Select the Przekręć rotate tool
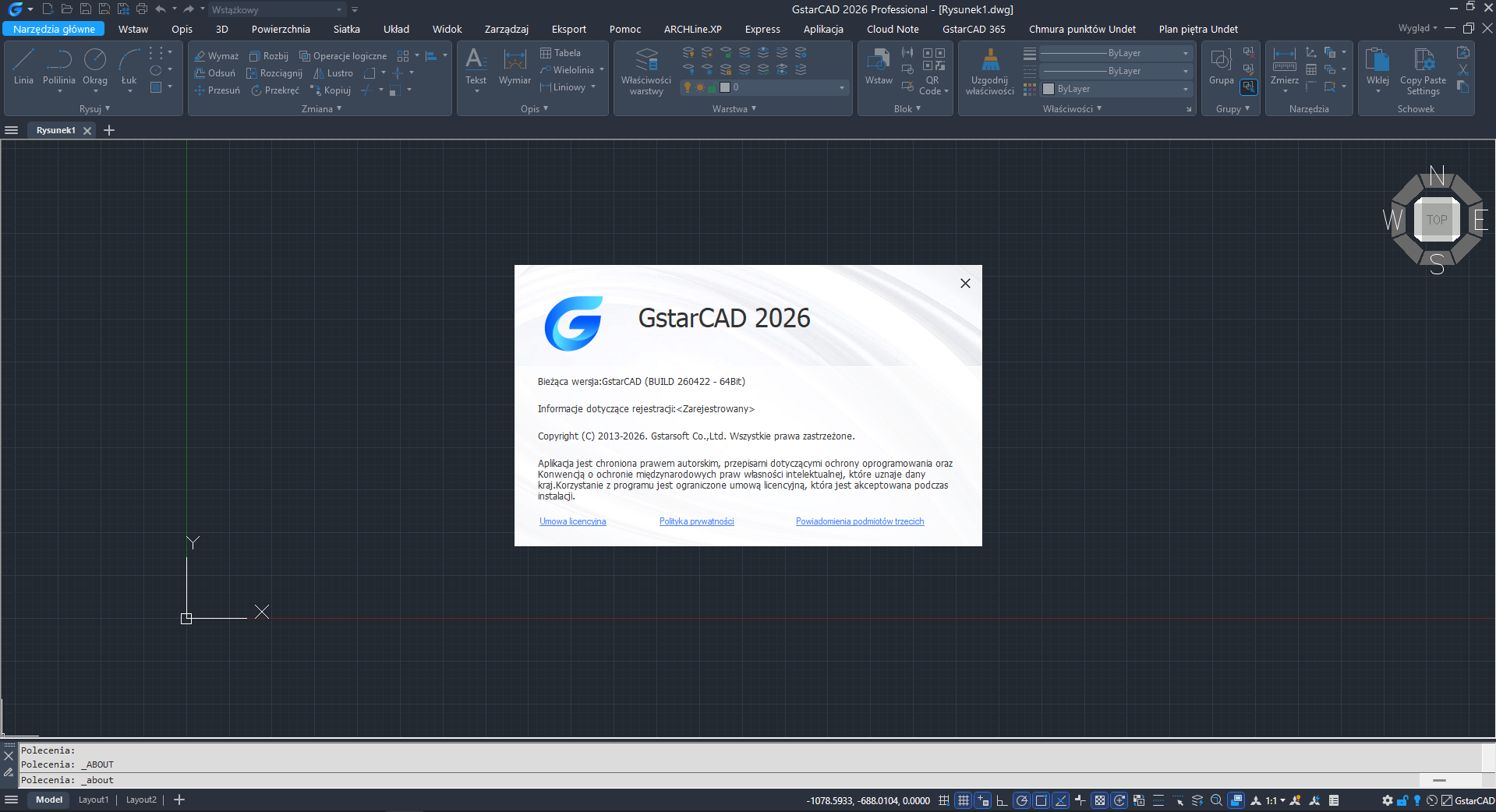The image size is (1496, 812). point(275,90)
